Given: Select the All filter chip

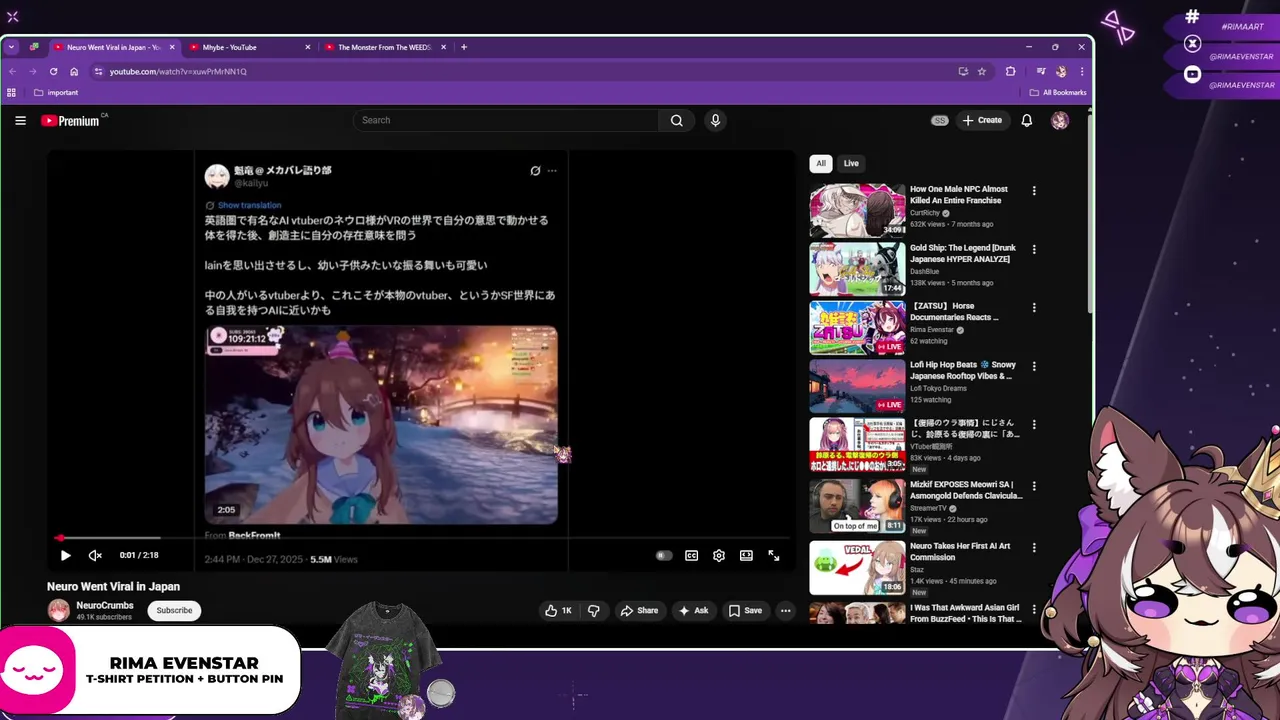Looking at the screenshot, I should point(821,163).
